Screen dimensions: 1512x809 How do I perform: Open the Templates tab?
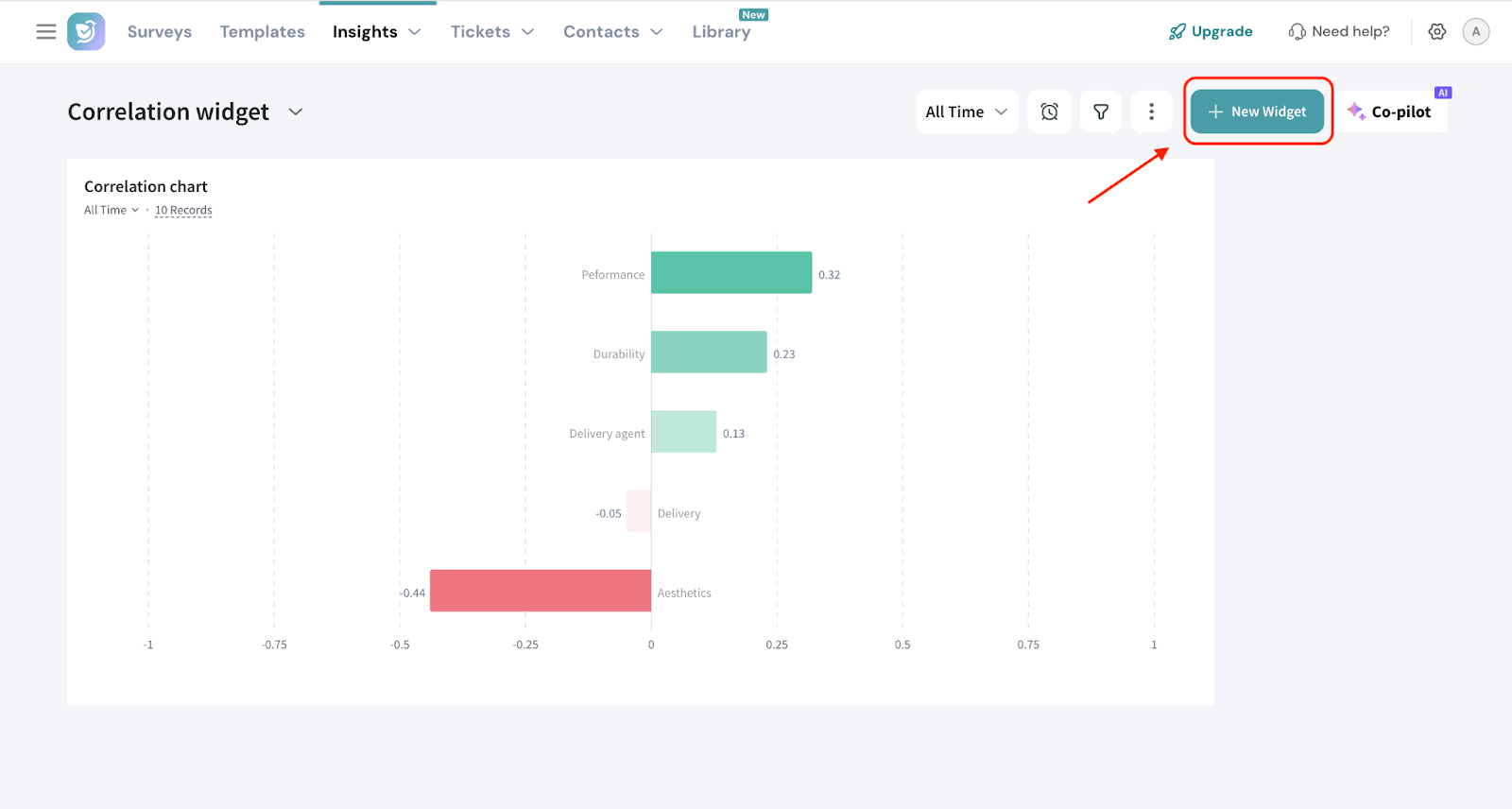point(263,32)
